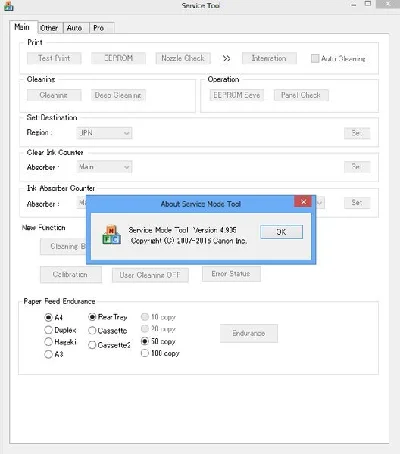Image resolution: width=400 pixels, height=454 pixels.
Task: Select the 100 copy radio button
Action: pos(145,353)
